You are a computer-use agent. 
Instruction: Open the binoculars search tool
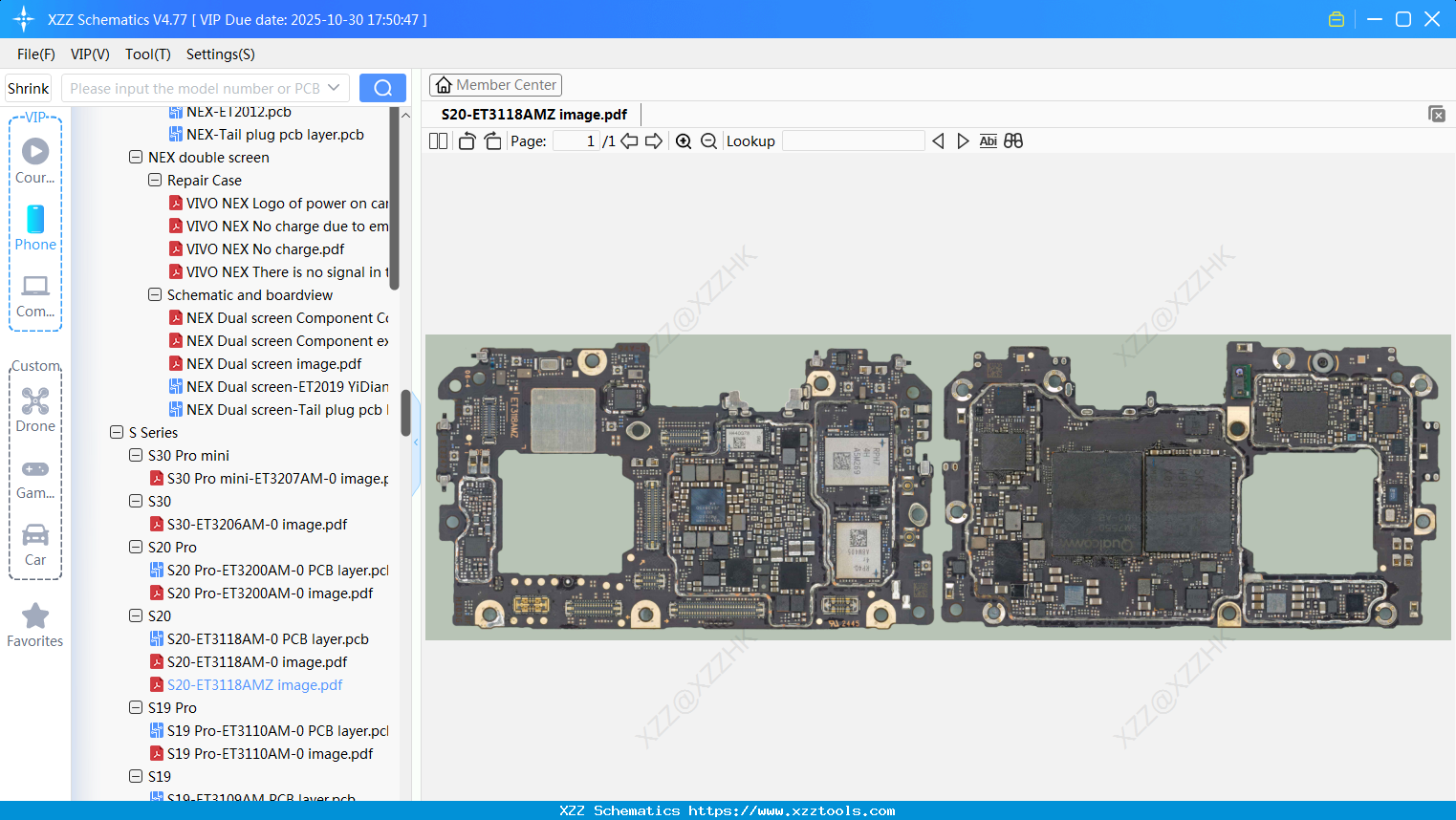[x=1012, y=140]
